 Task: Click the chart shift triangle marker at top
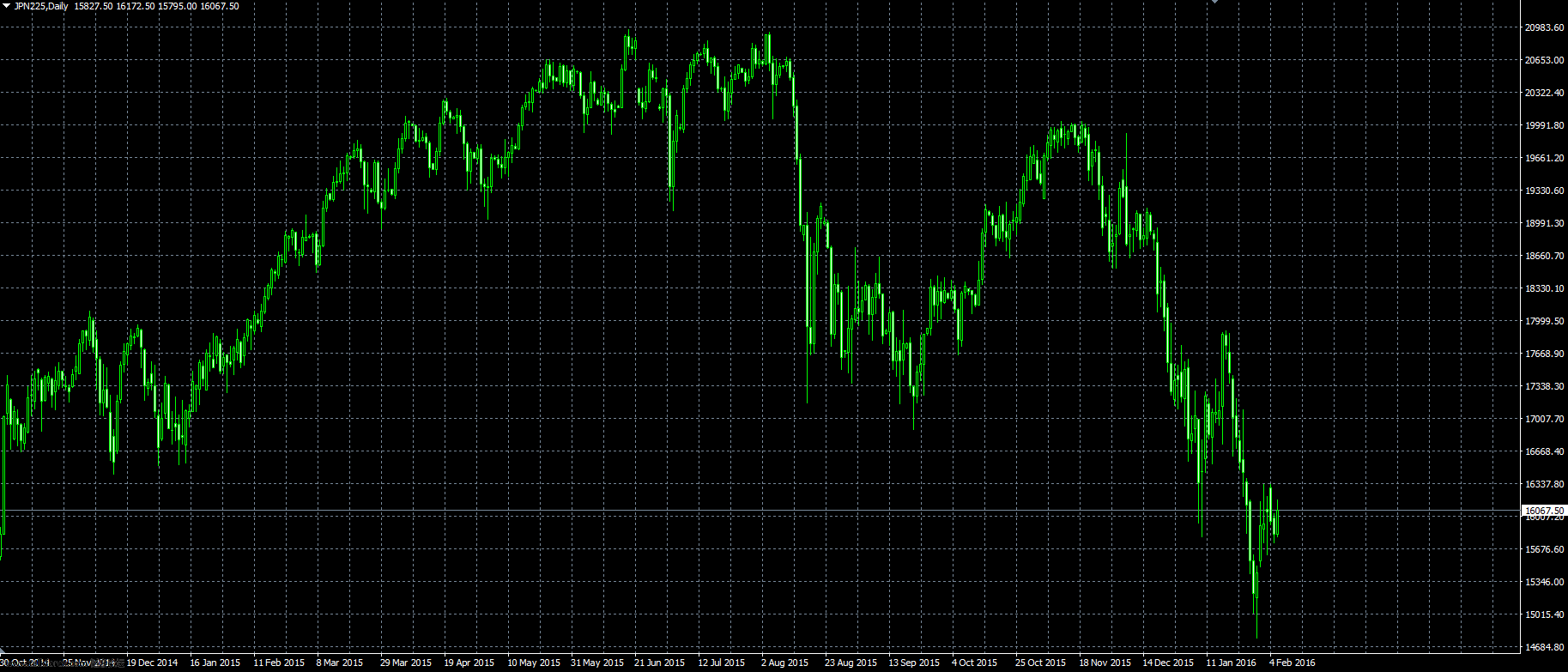[x=1214, y=2]
